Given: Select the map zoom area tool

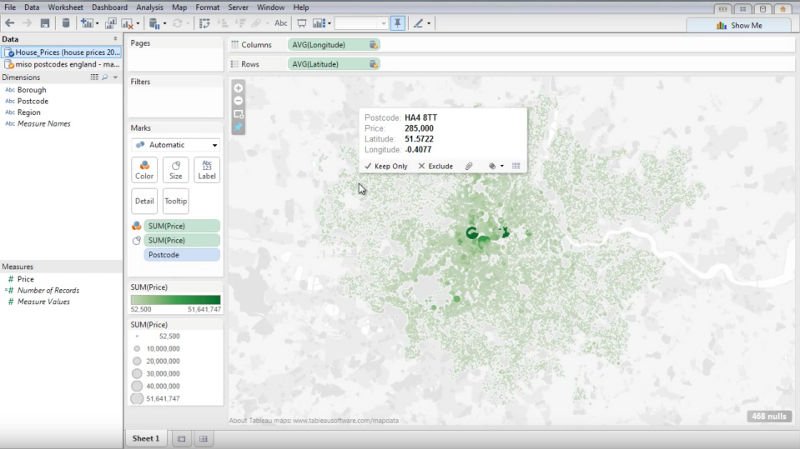Looking at the screenshot, I should [x=238, y=114].
